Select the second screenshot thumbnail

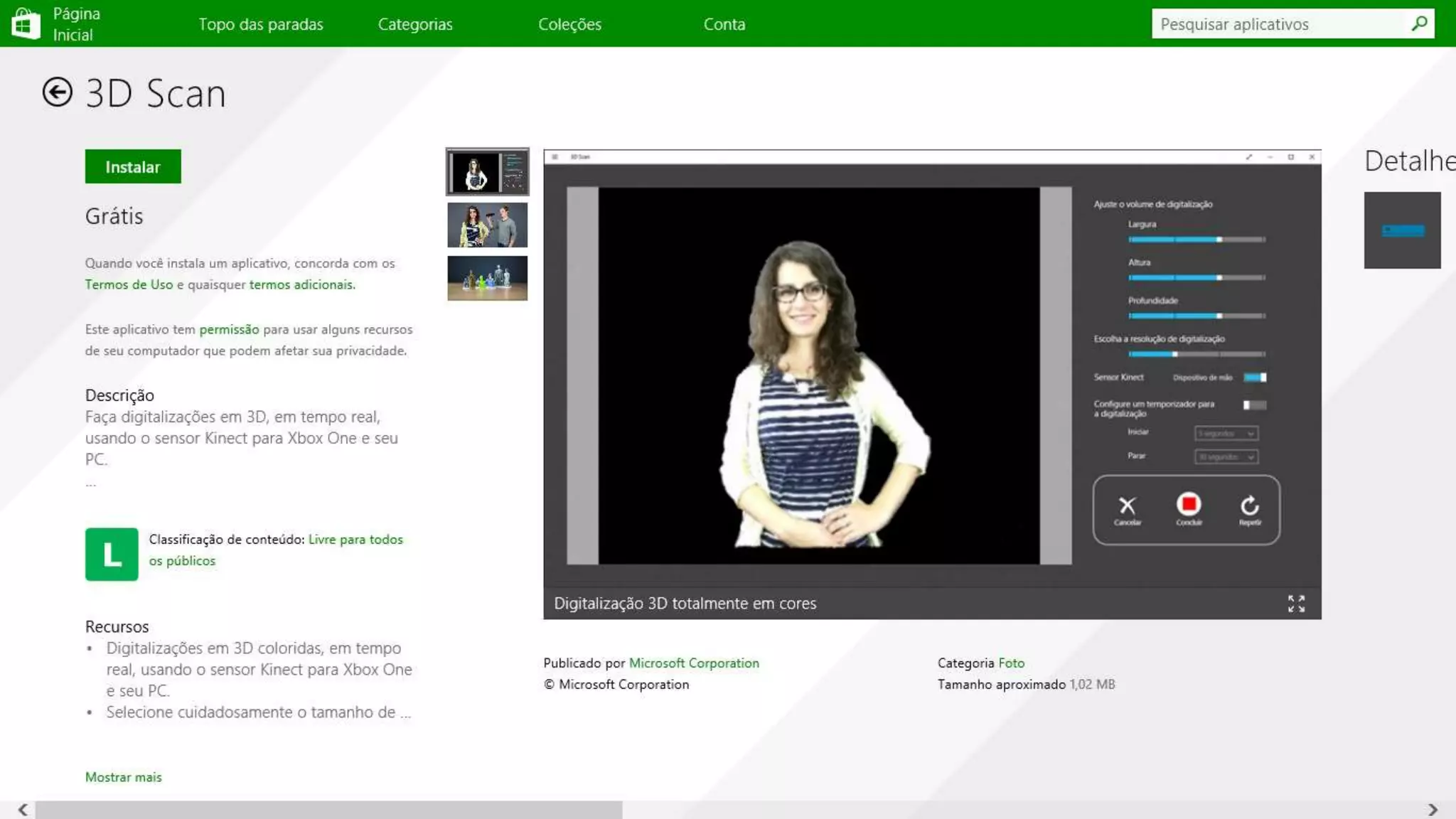(487, 225)
